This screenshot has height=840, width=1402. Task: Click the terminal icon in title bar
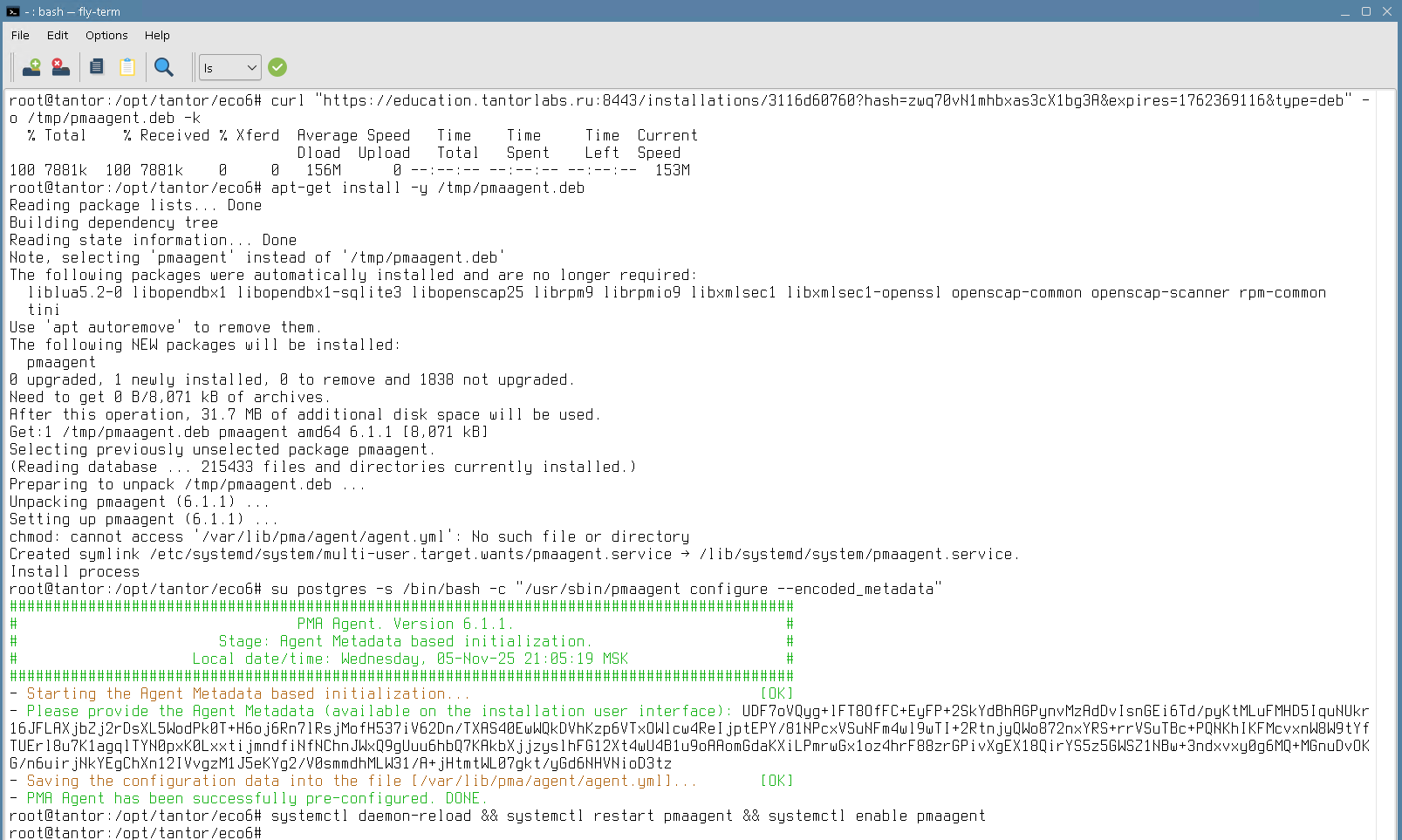coord(12,11)
